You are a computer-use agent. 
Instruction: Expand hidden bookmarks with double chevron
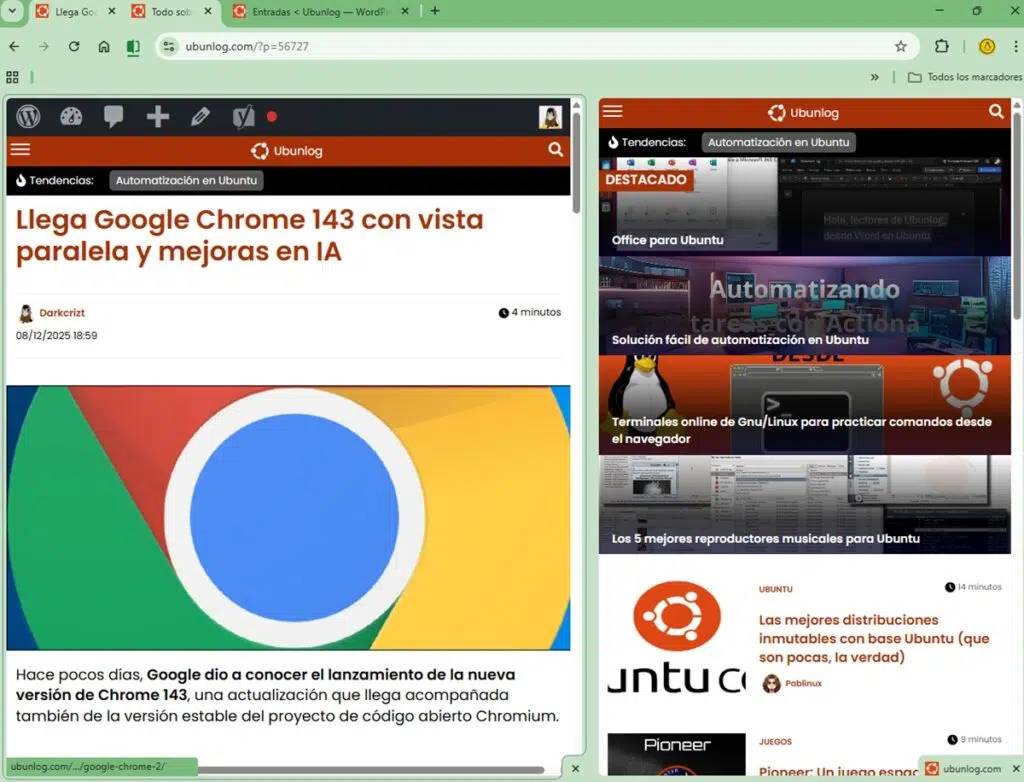click(x=874, y=77)
